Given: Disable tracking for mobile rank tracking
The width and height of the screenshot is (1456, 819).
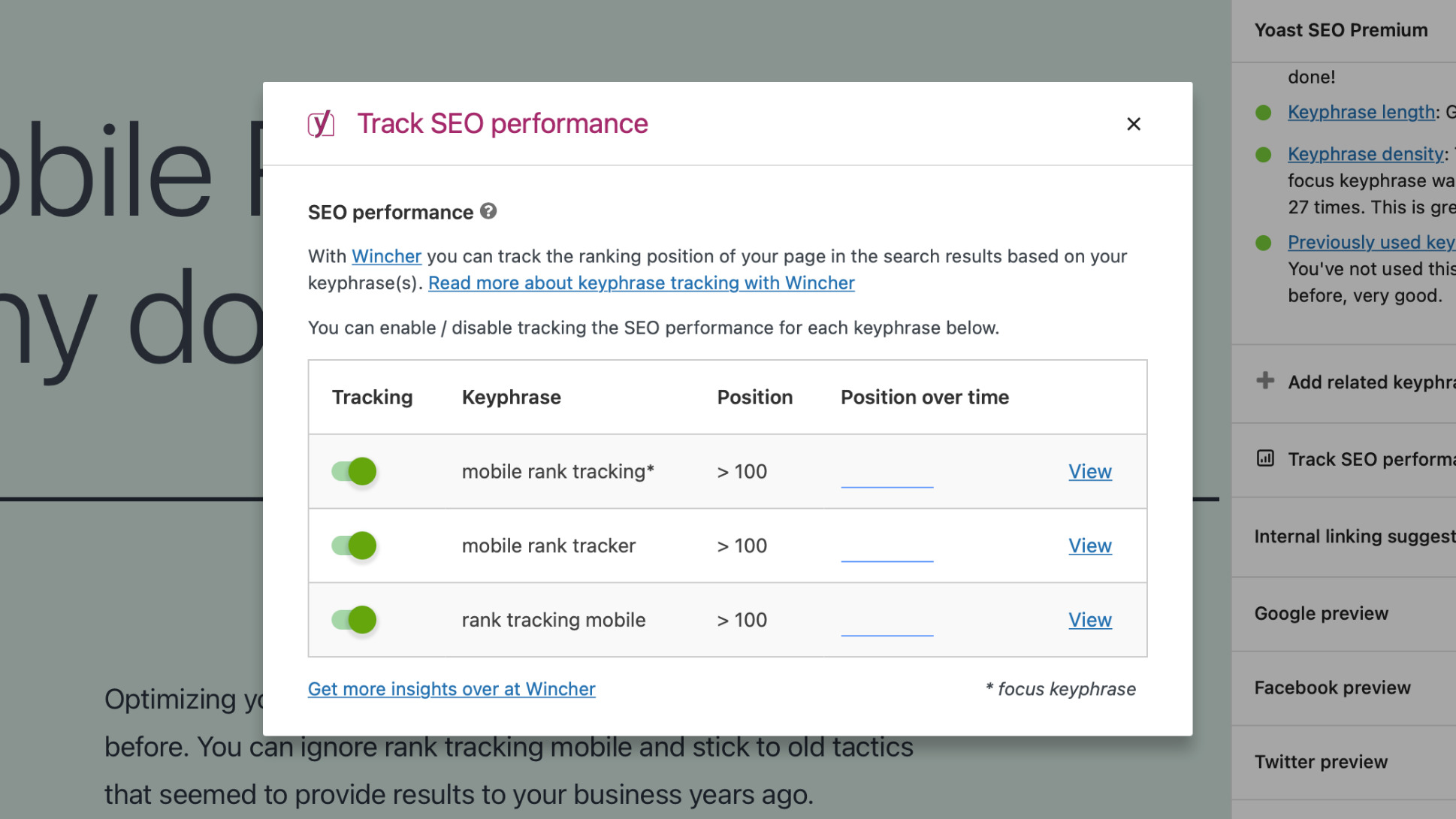Looking at the screenshot, I should point(354,471).
